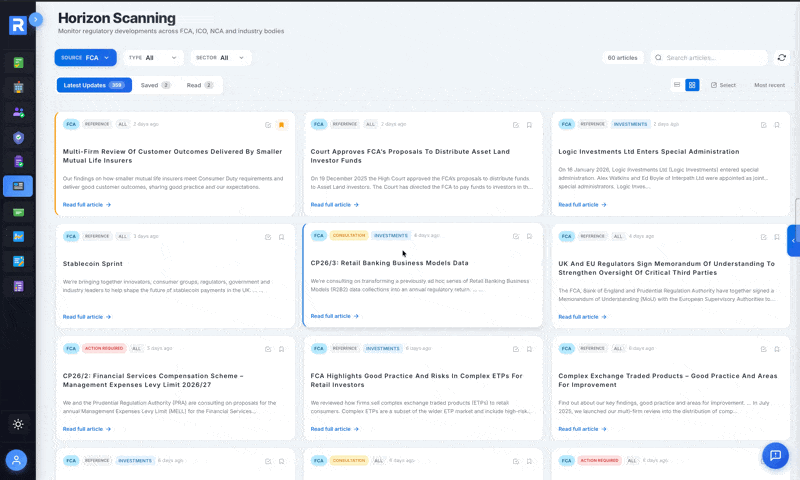Open the Source FCA dropdown
The width and height of the screenshot is (800, 480).
click(85, 58)
